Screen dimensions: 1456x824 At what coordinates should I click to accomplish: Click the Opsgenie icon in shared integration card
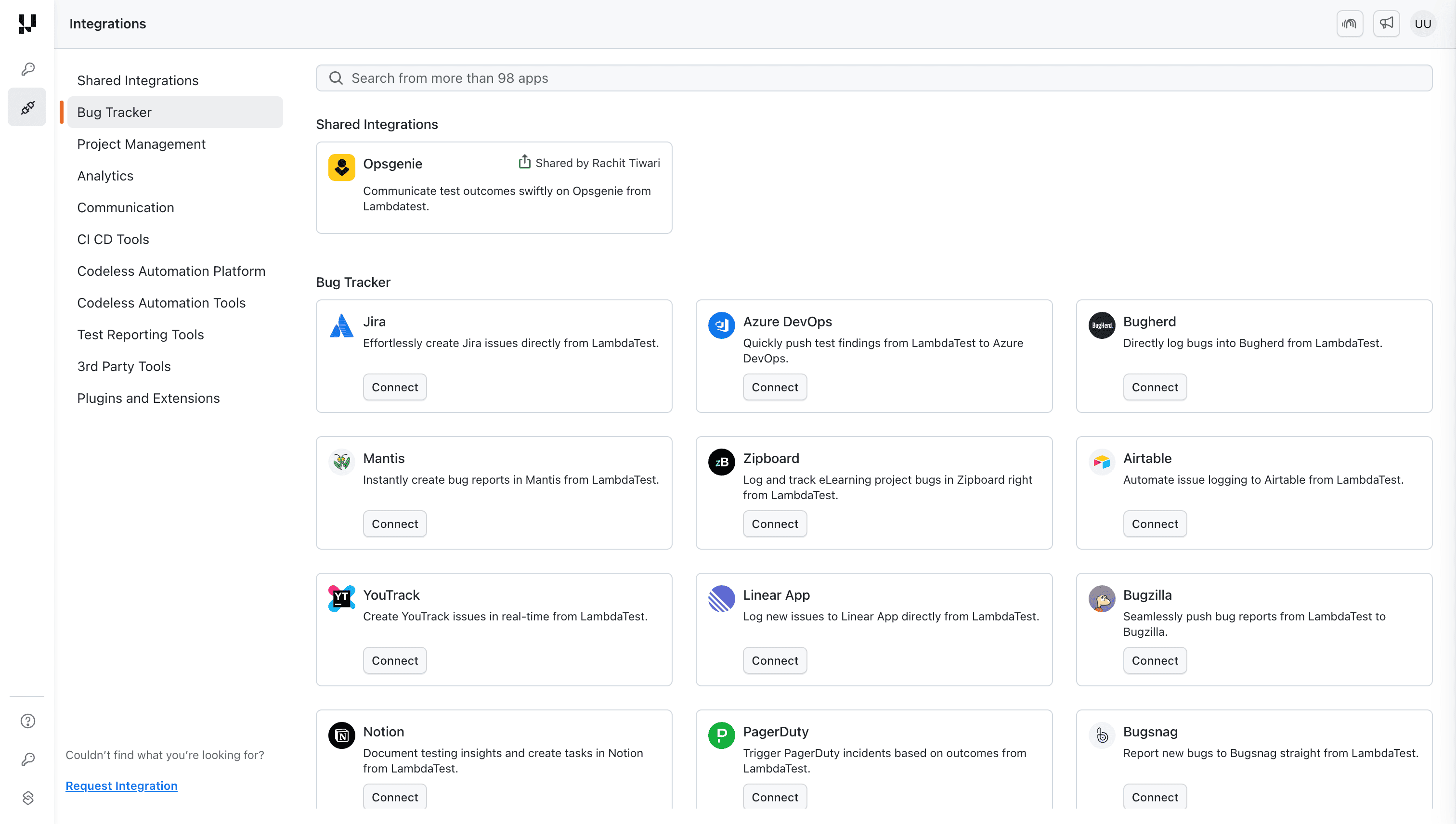pyautogui.click(x=341, y=167)
